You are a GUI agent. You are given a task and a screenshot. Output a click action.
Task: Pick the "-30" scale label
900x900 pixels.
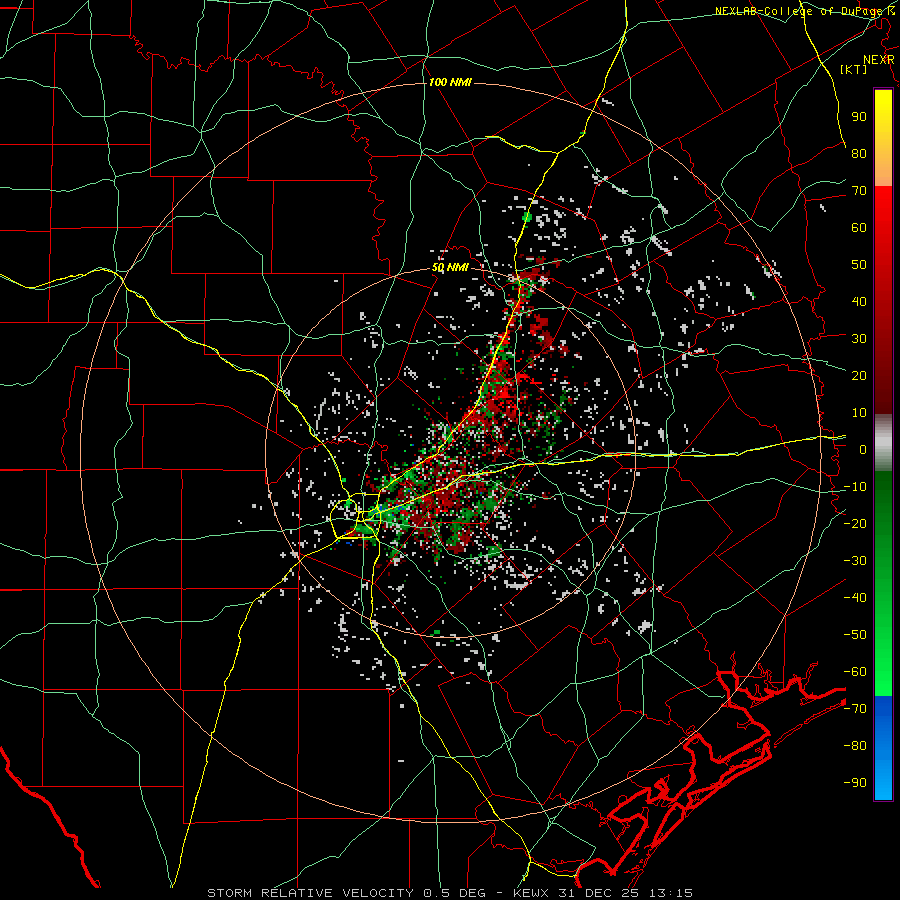pyautogui.click(x=855, y=561)
